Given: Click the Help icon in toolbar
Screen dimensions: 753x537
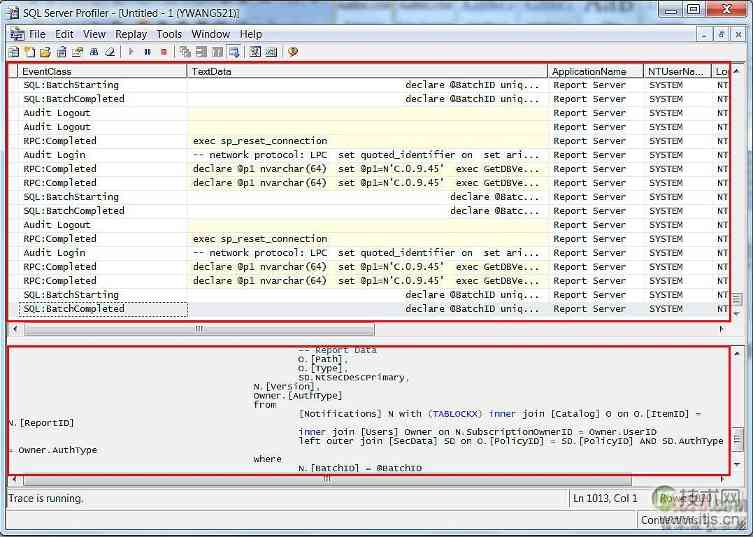Looking at the screenshot, I should tap(293, 52).
